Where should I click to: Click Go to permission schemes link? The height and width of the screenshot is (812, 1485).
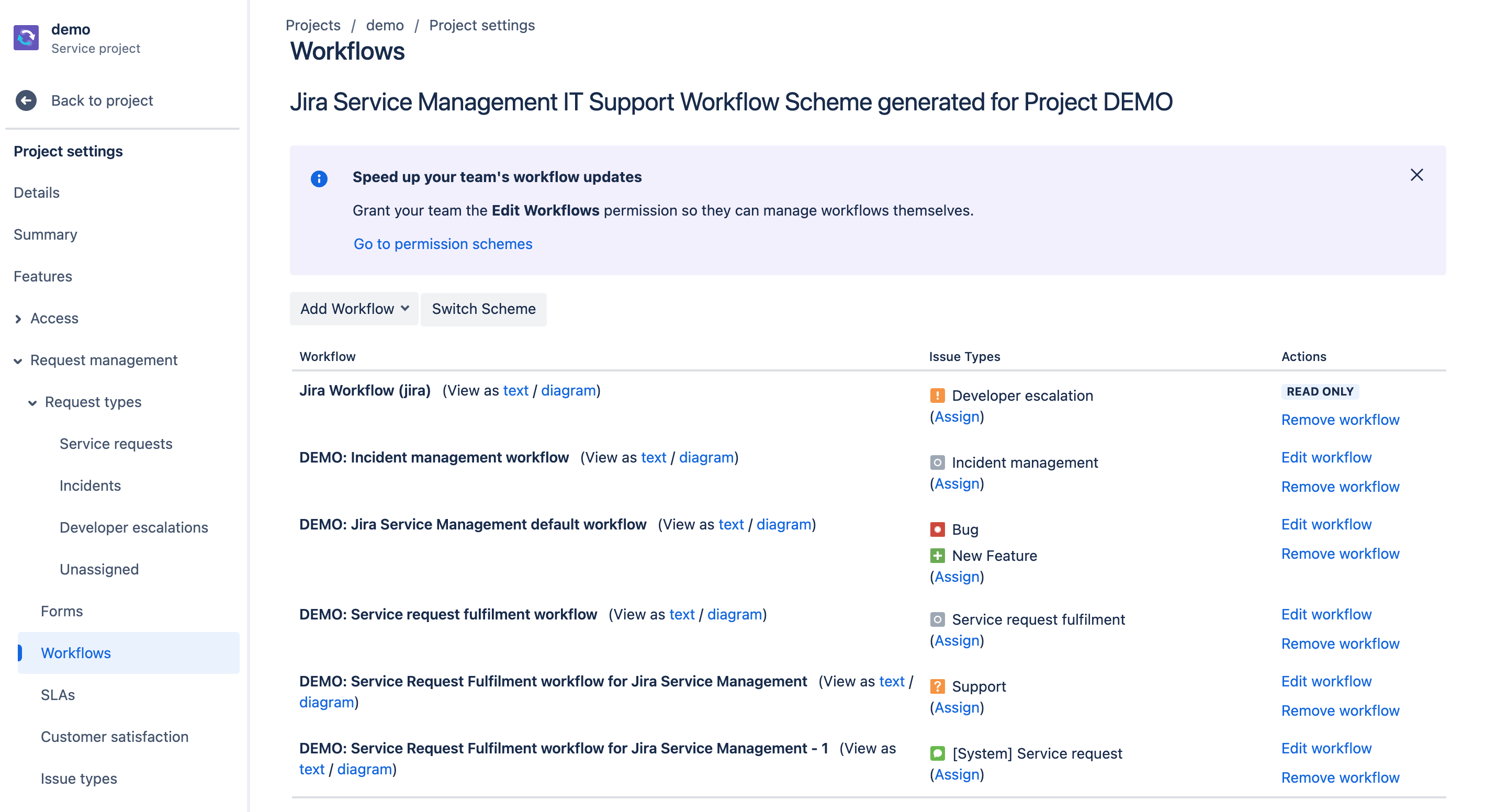pos(443,244)
